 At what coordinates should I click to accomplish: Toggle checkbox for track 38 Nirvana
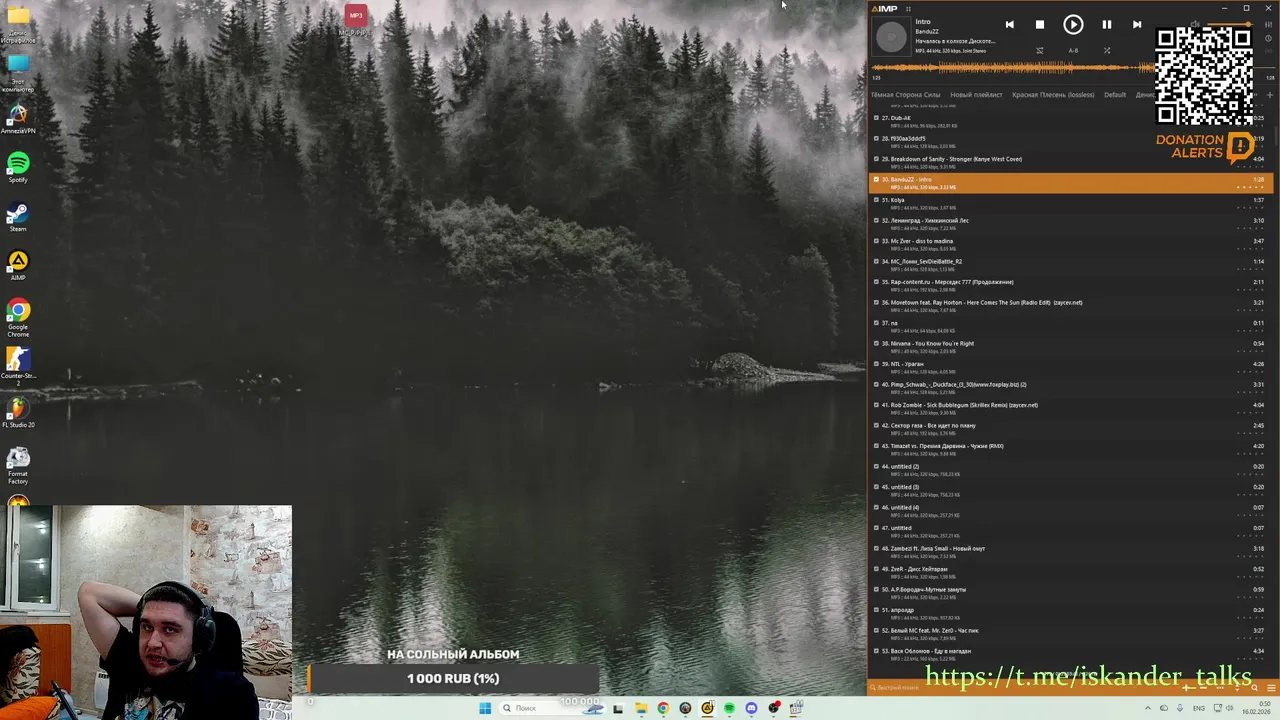tap(876, 343)
